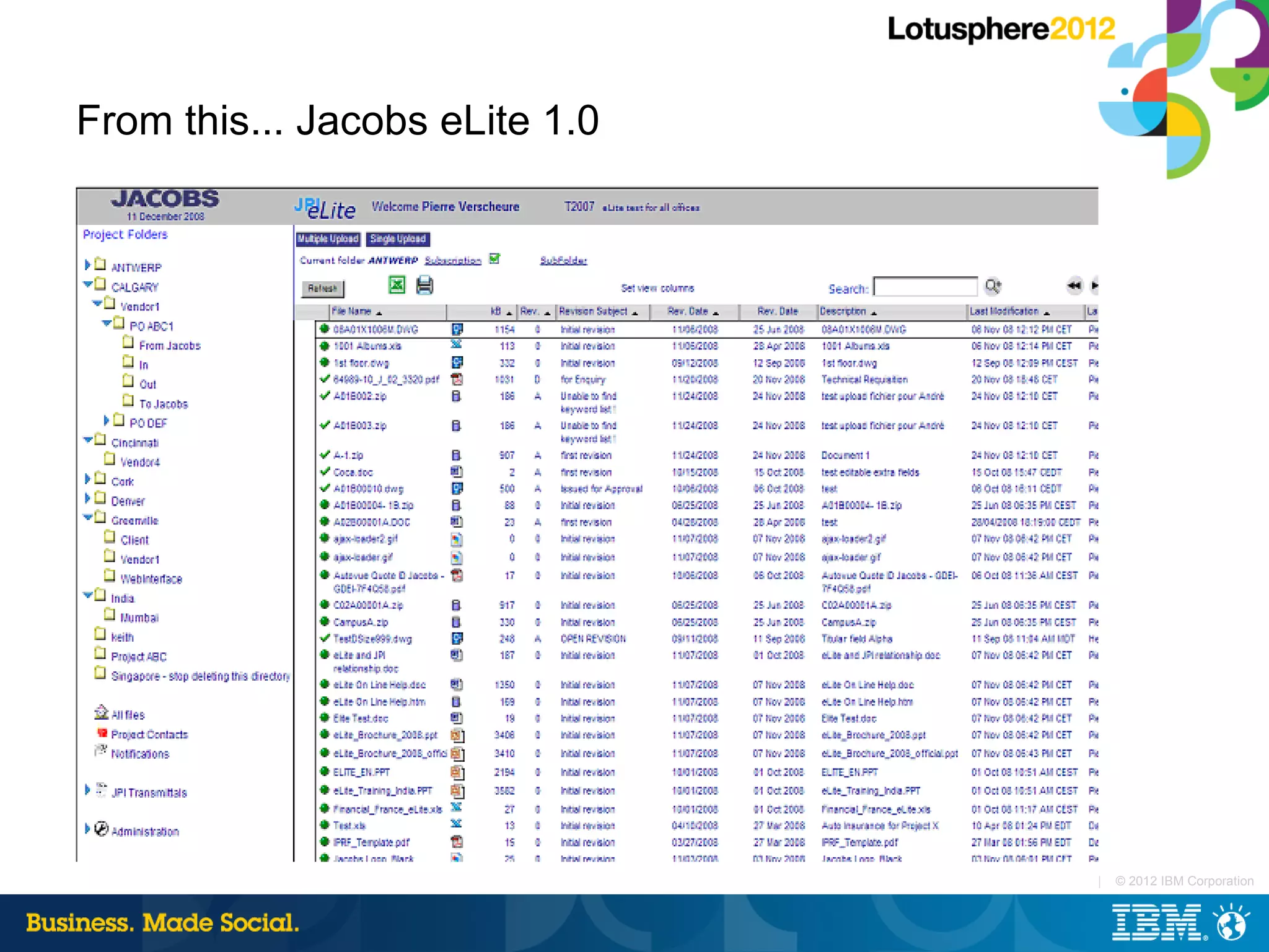Screen dimensions: 1269x952
Task: Expand the ANTWERP folder
Action: tap(87, 265)
